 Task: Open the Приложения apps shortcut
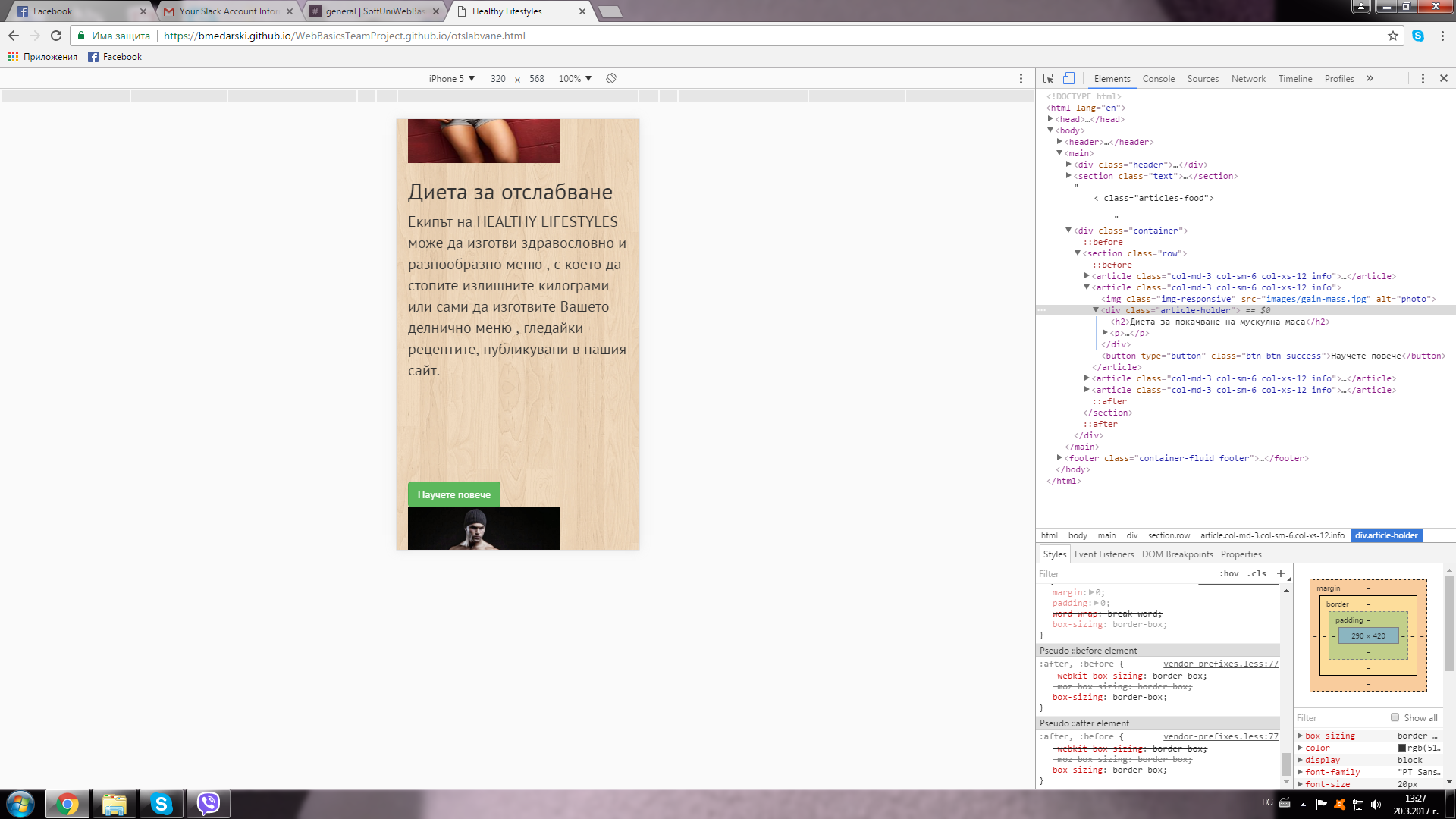tap(43, 57)
